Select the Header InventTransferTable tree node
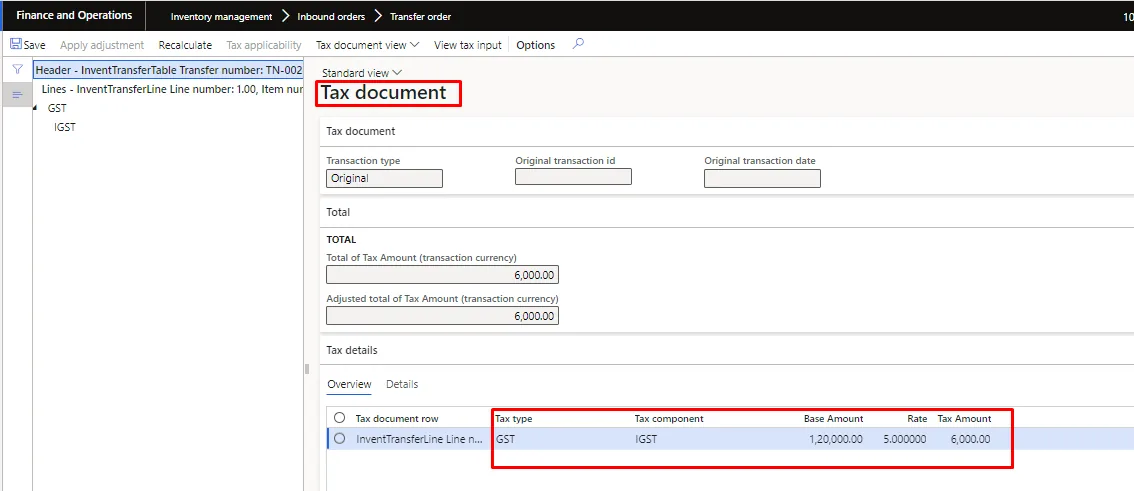1134x491 pixels. coord(169,70)
